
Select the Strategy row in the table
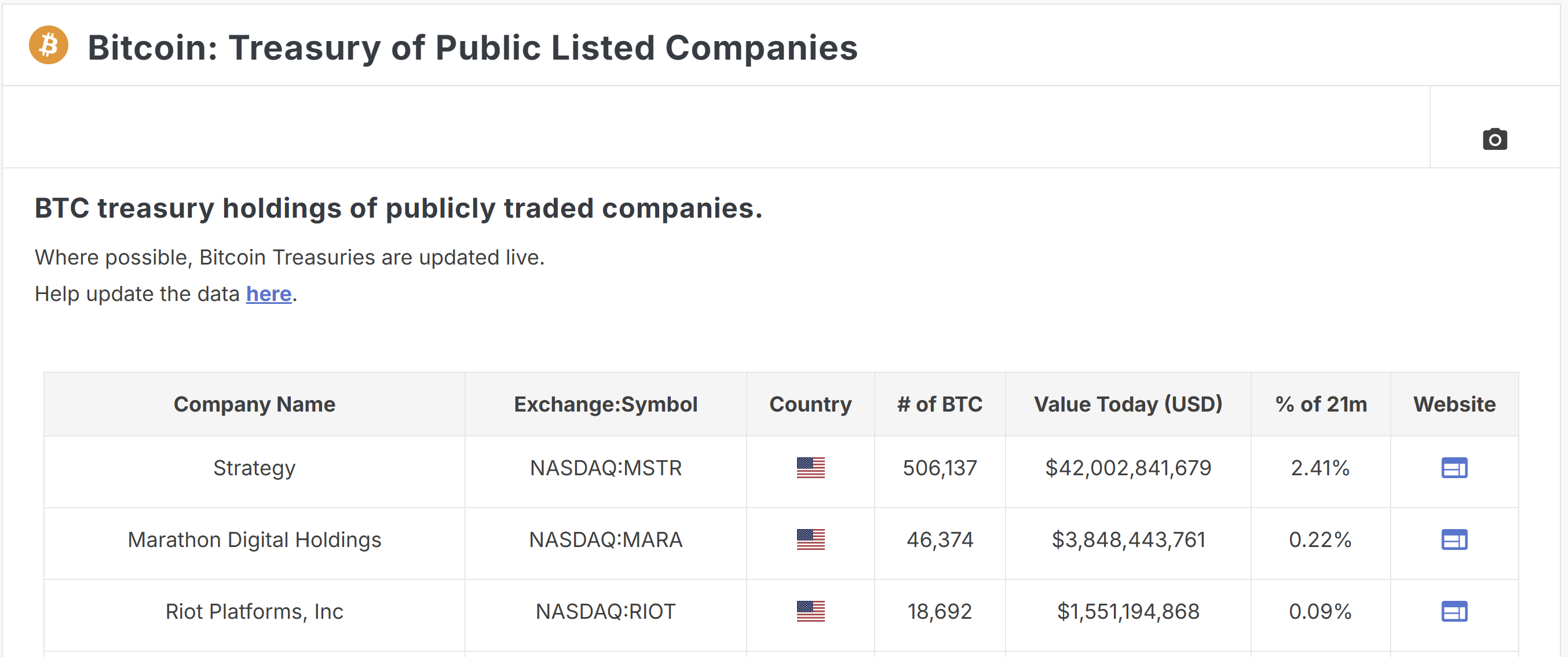254,468
